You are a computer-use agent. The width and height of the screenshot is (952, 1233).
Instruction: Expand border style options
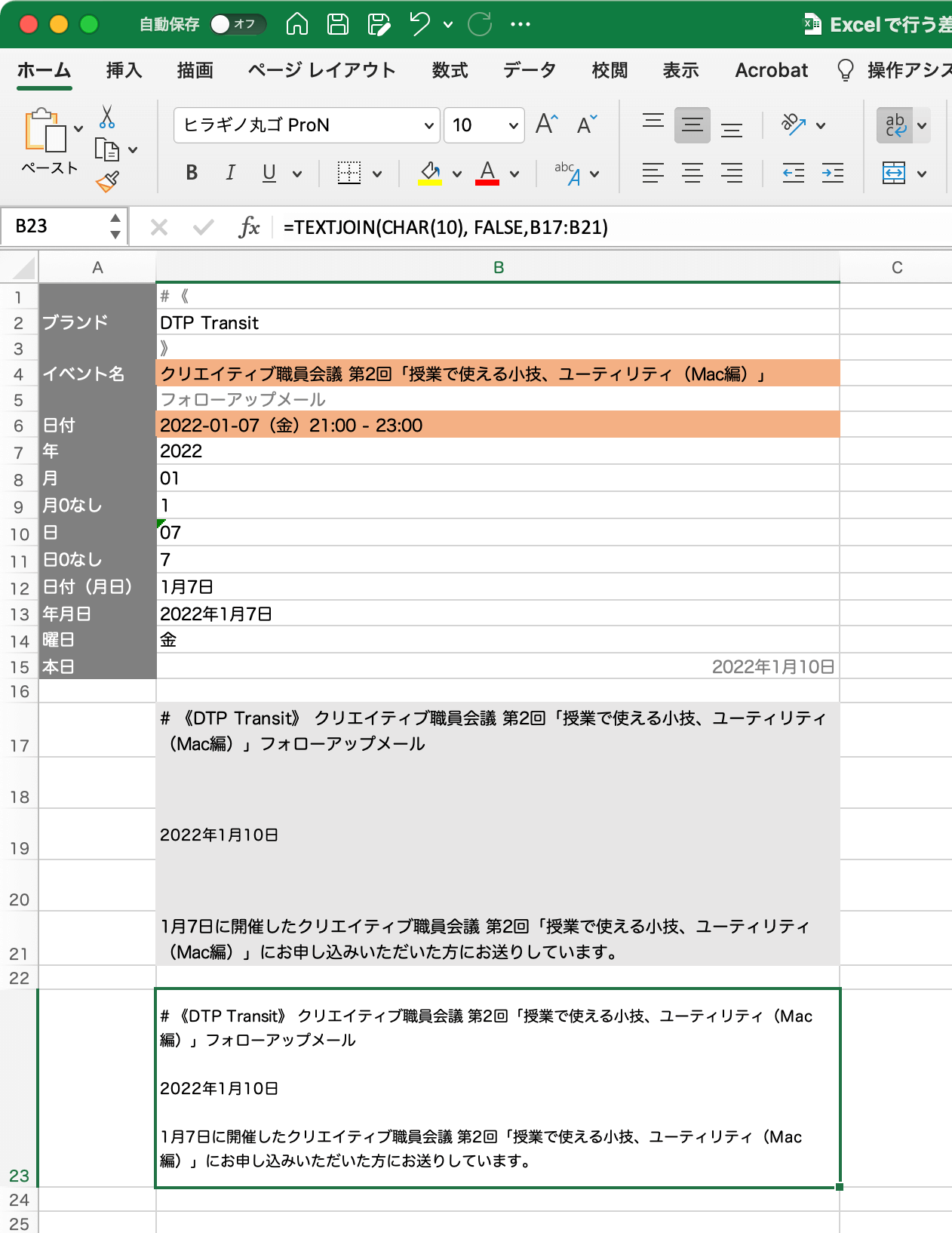[377, 174]
